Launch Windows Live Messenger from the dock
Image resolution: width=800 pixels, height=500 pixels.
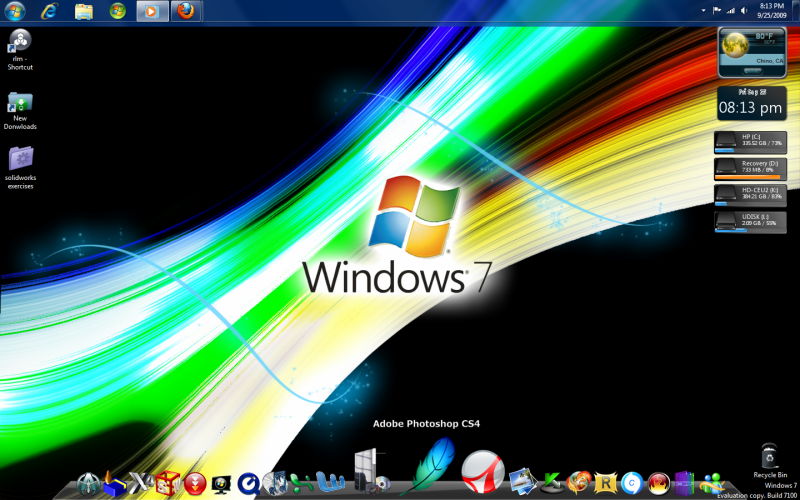(x=713, y=484)
